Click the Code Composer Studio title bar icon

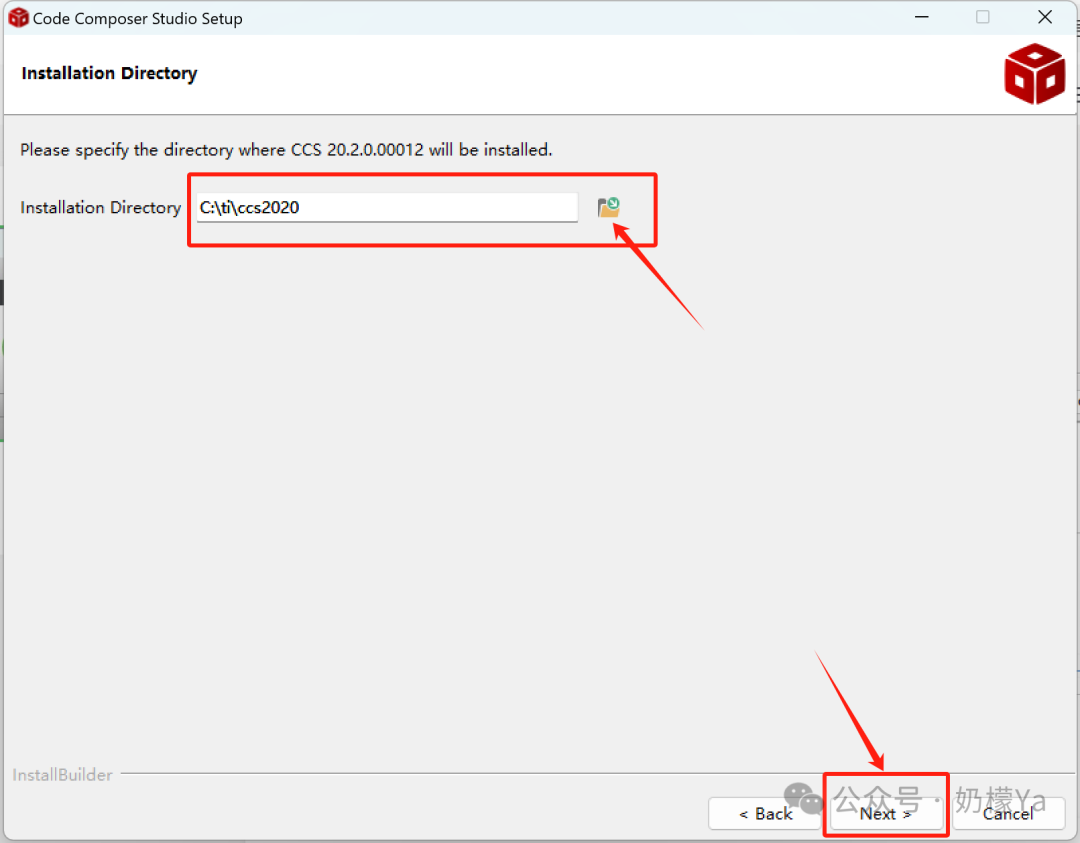(19, 18)
